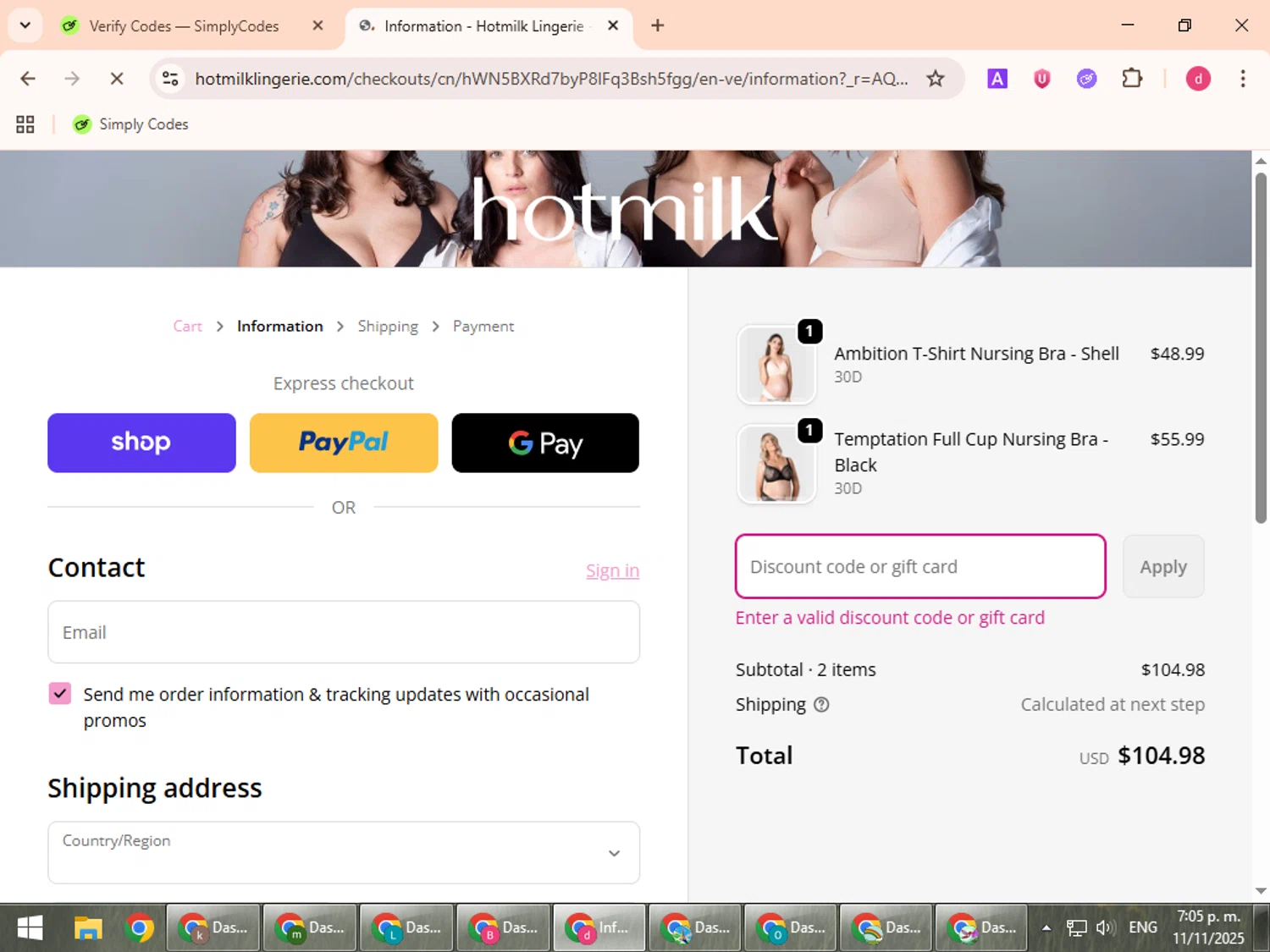Click the Payment breadcrumb step

click(483, 326)
